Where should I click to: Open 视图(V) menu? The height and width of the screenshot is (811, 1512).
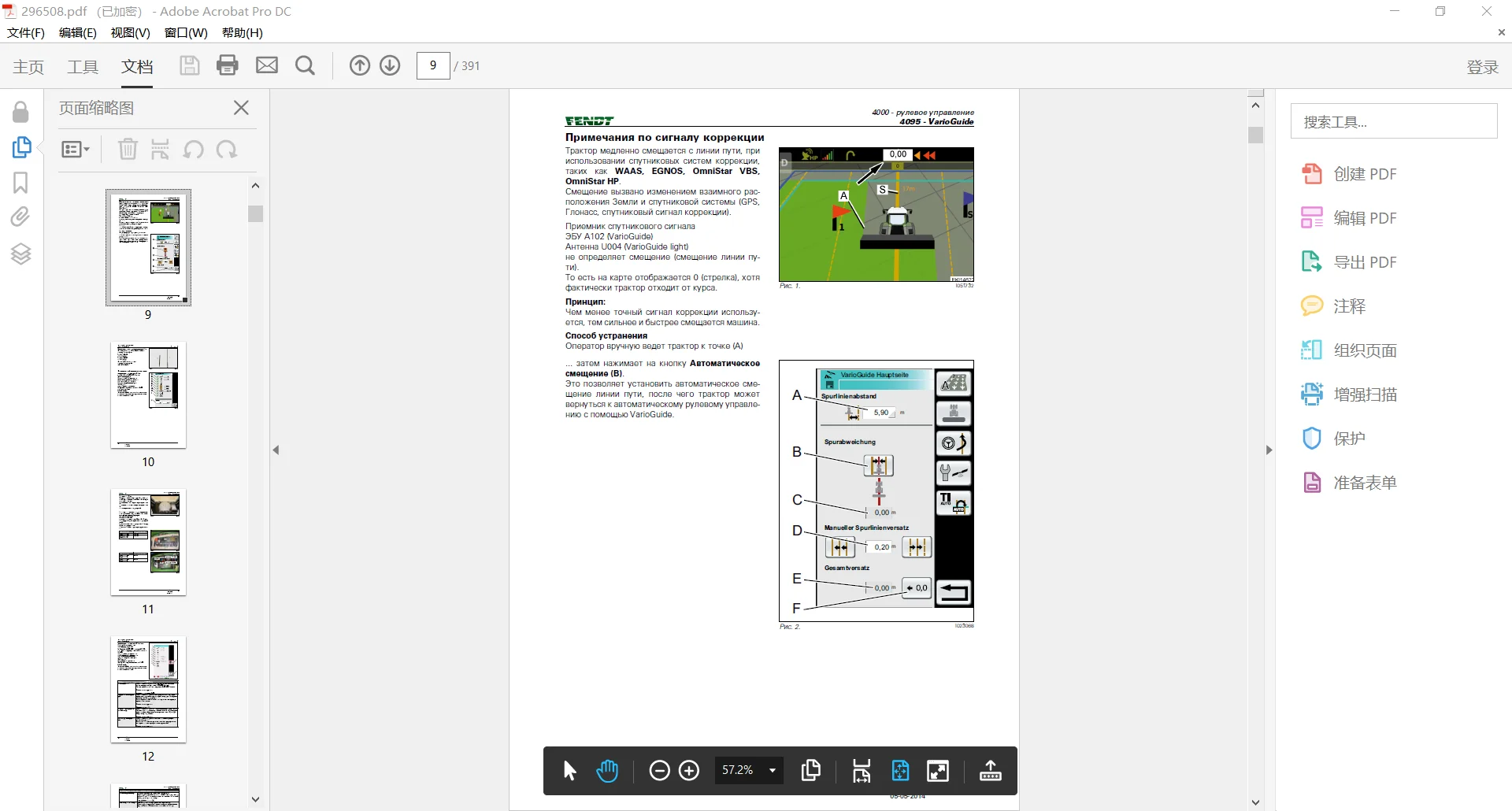pyautogui.click(x=131, y=33)
